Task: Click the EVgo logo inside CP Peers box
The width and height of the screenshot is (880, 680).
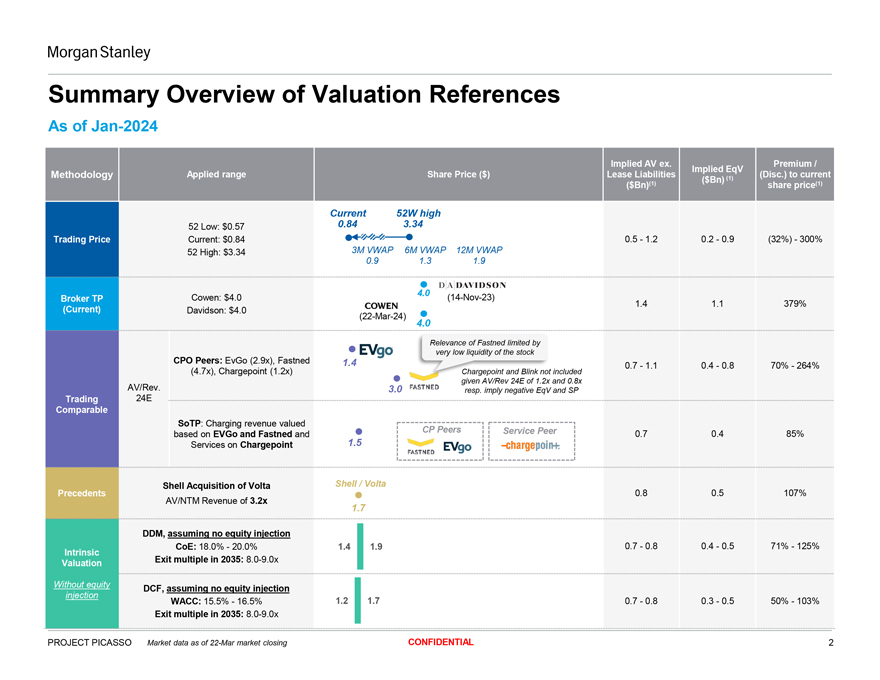Action: coord(457,446)
